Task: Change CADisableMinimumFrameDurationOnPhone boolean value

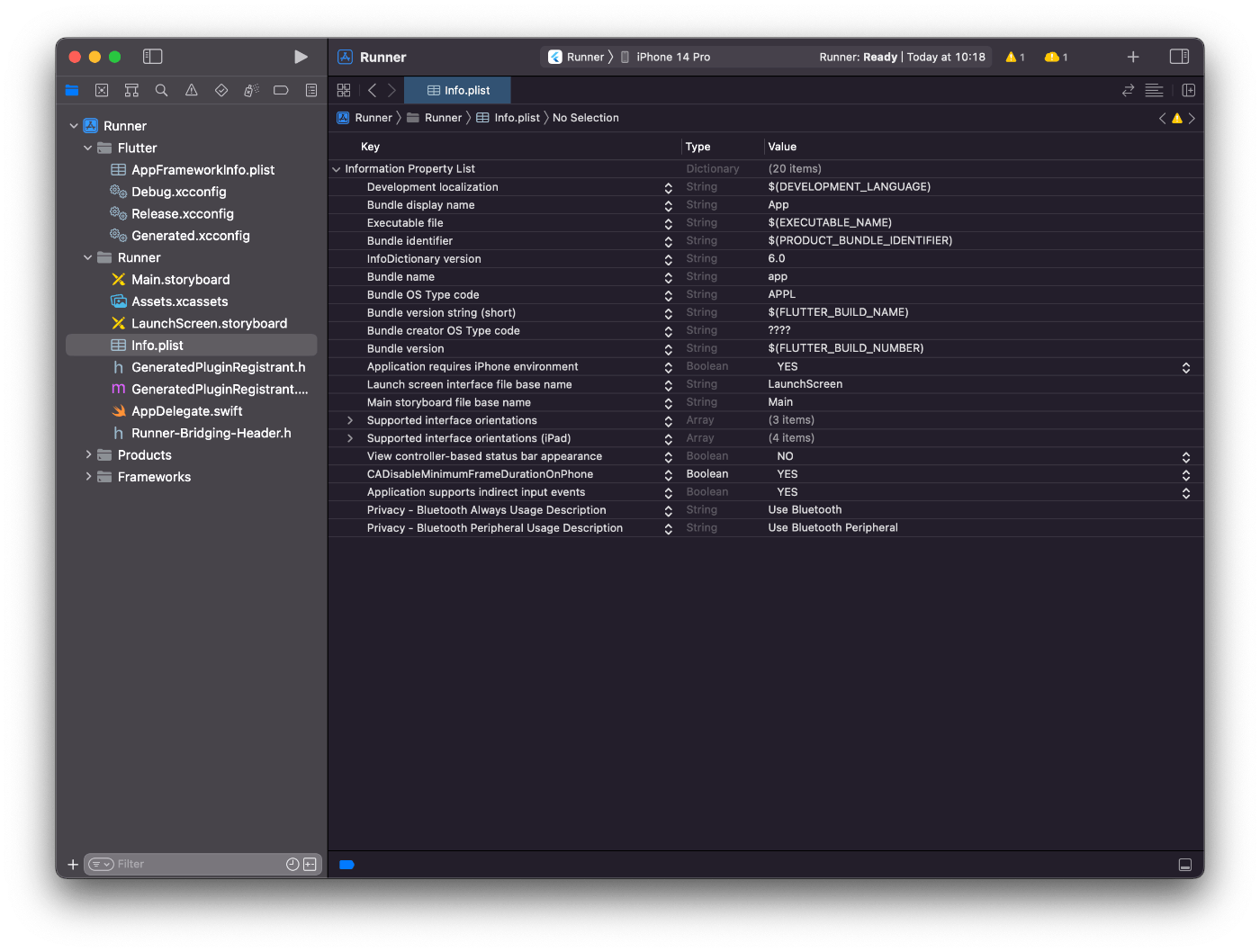Action: coord(1186,475)
